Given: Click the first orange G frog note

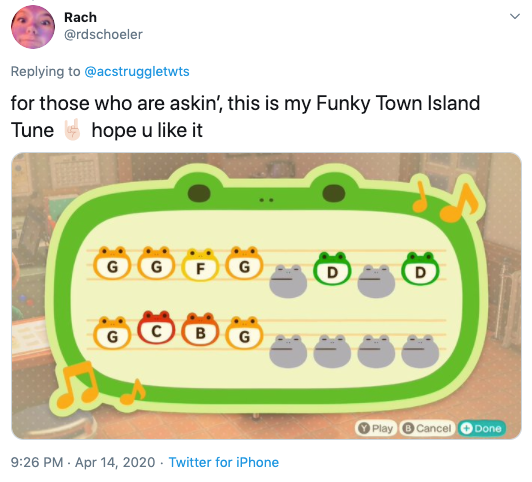Looking at the screenshot, I should [112, 263].
